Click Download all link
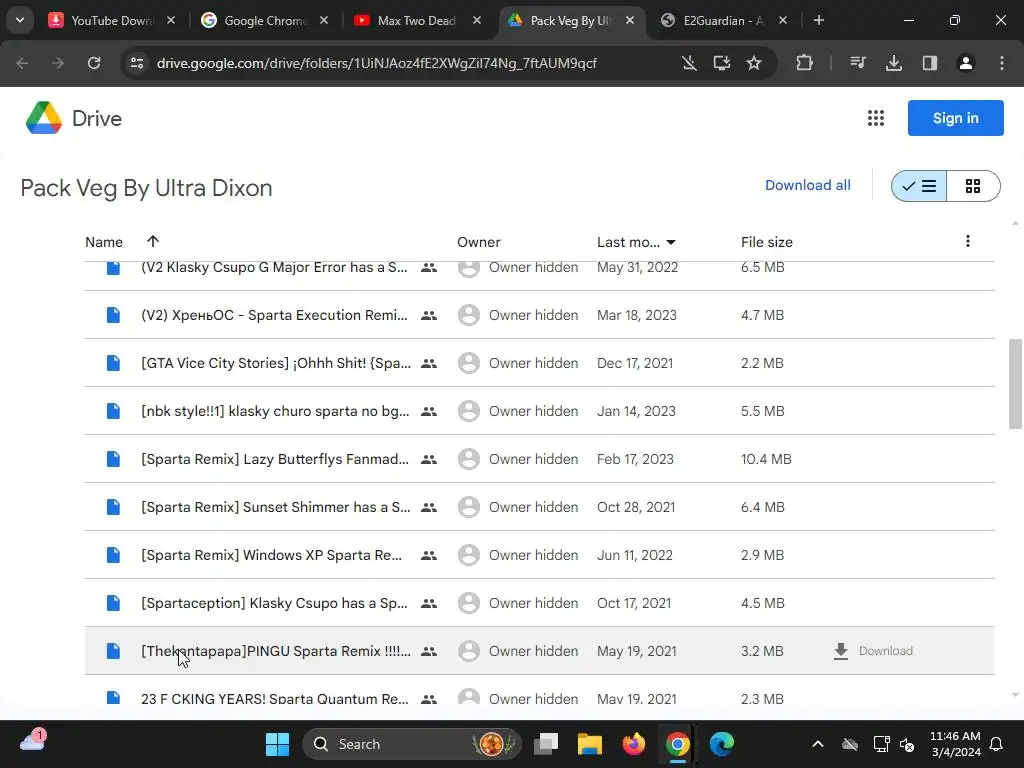1024x768 pixels. tap(808, 185)
